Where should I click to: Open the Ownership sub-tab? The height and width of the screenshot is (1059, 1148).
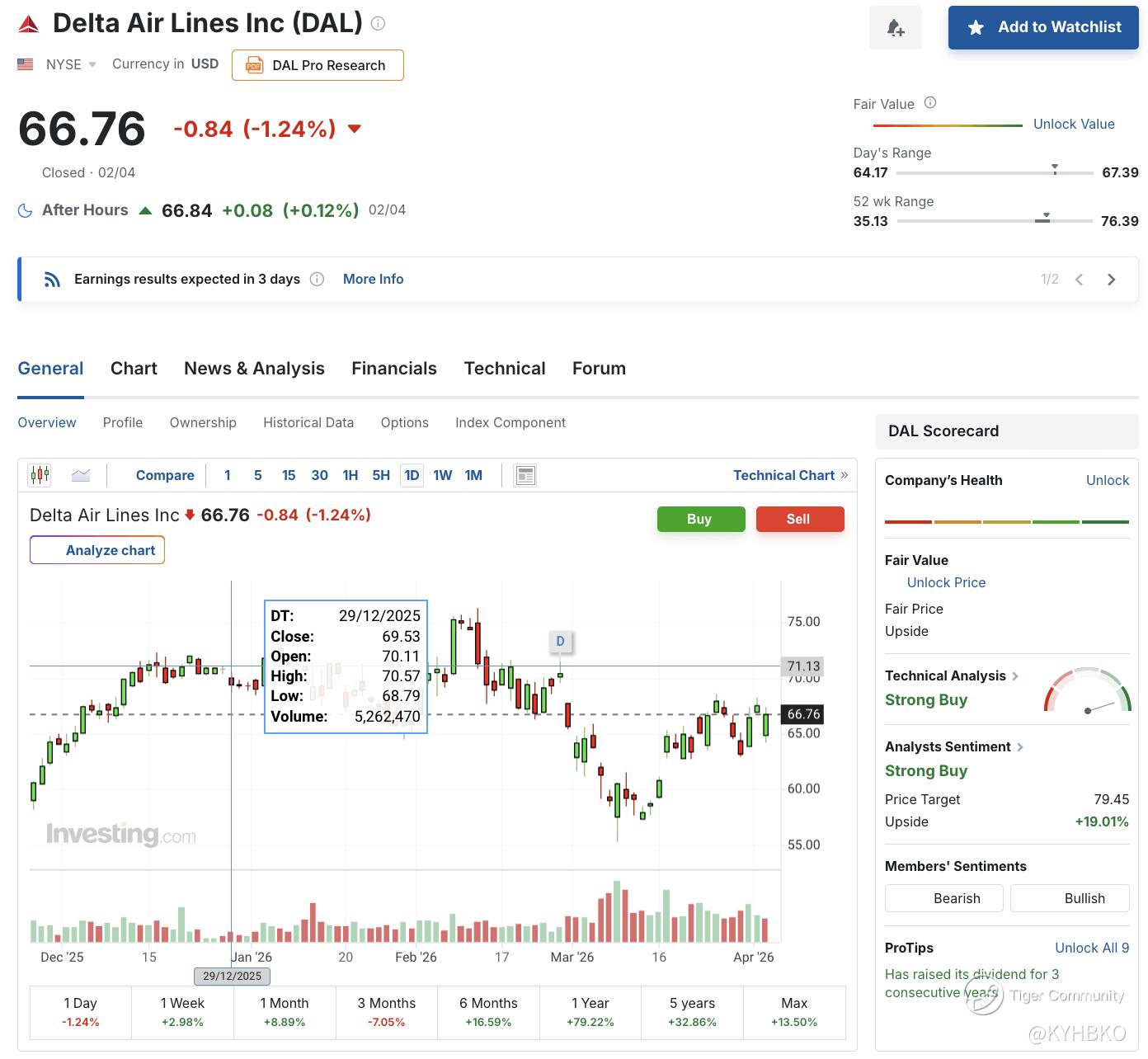coord(203,422)
